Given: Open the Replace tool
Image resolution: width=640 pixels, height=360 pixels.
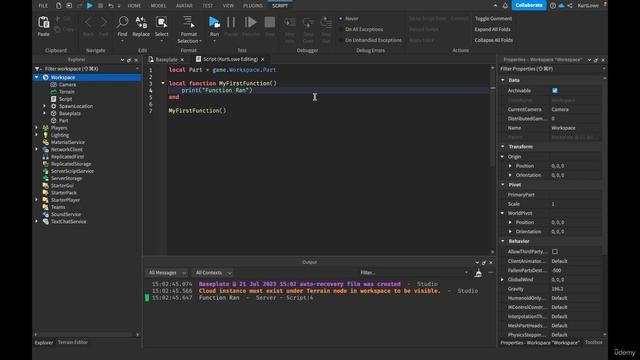Looking at the screenshot, I should pyautogui.click(x=141, y=23).
